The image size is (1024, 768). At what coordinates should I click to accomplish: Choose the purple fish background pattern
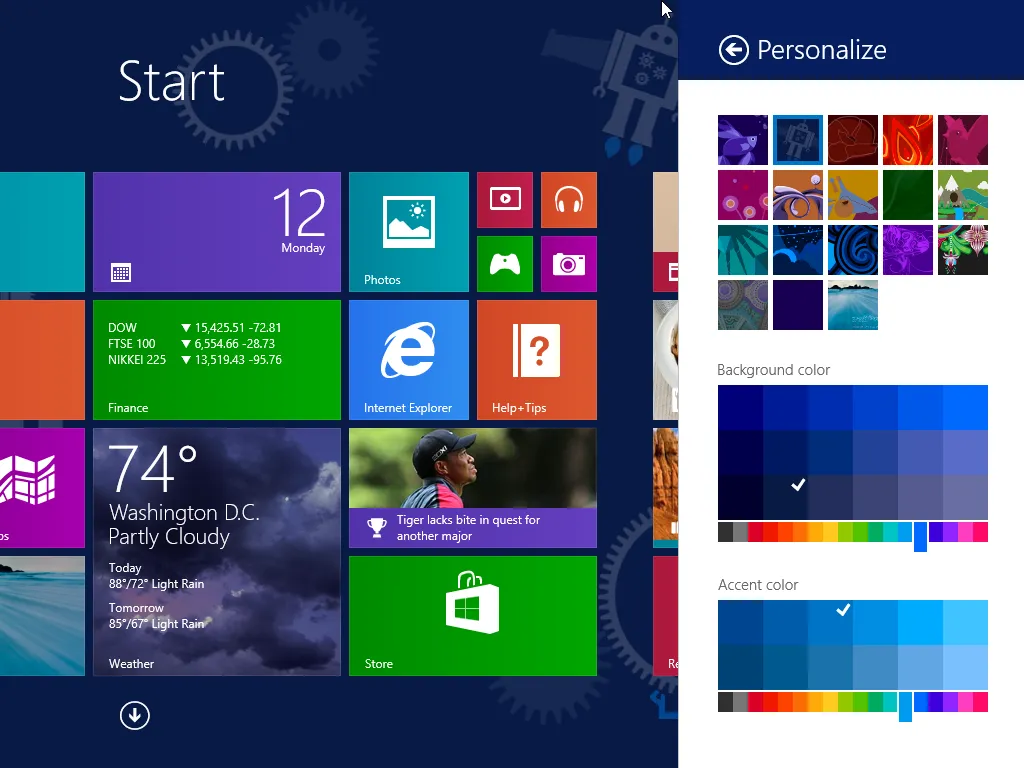click(742, 139)
